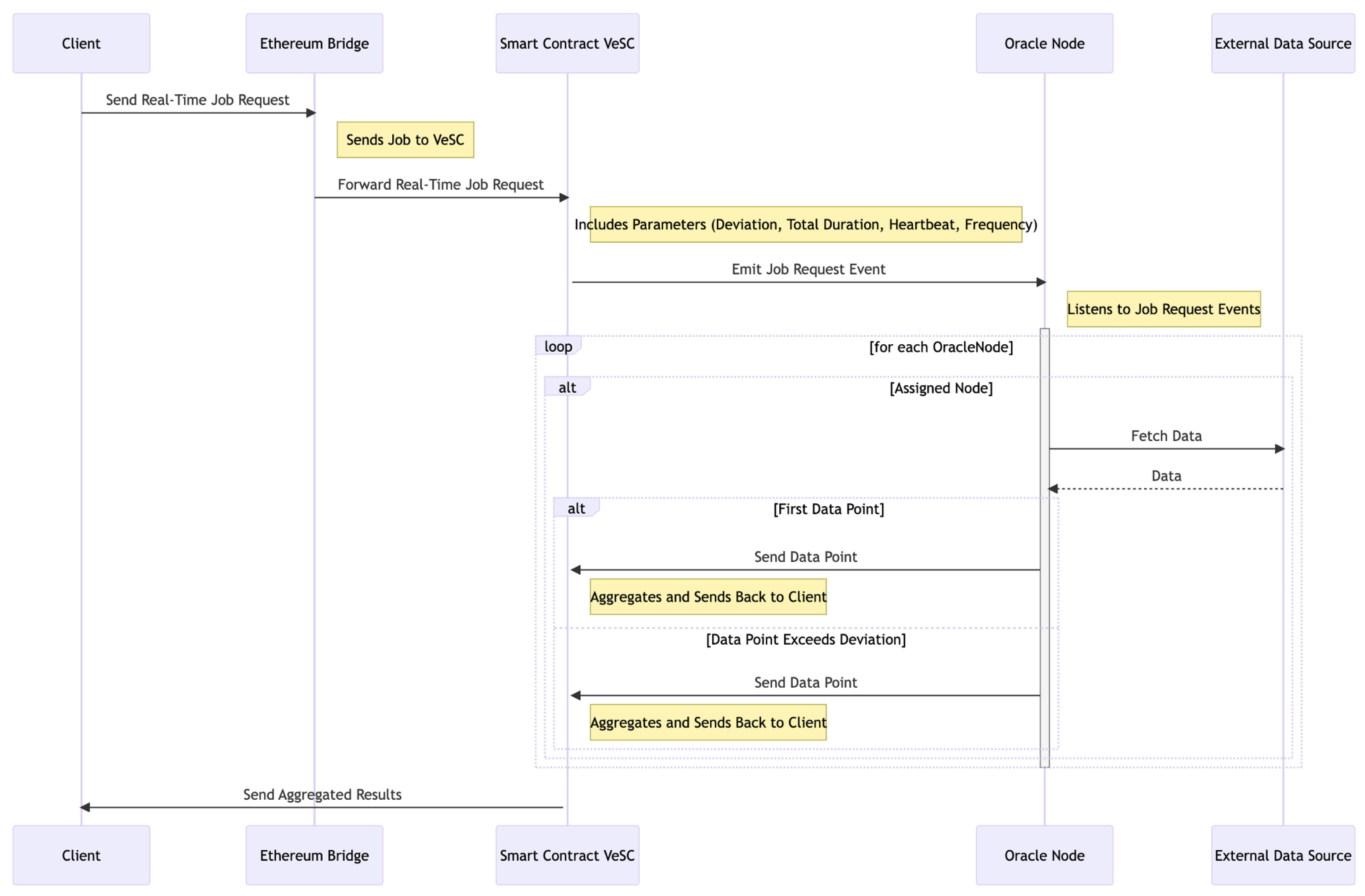Click the 'Sends Job to VeSC' note
1365x896 pixels.
[405, 140]
